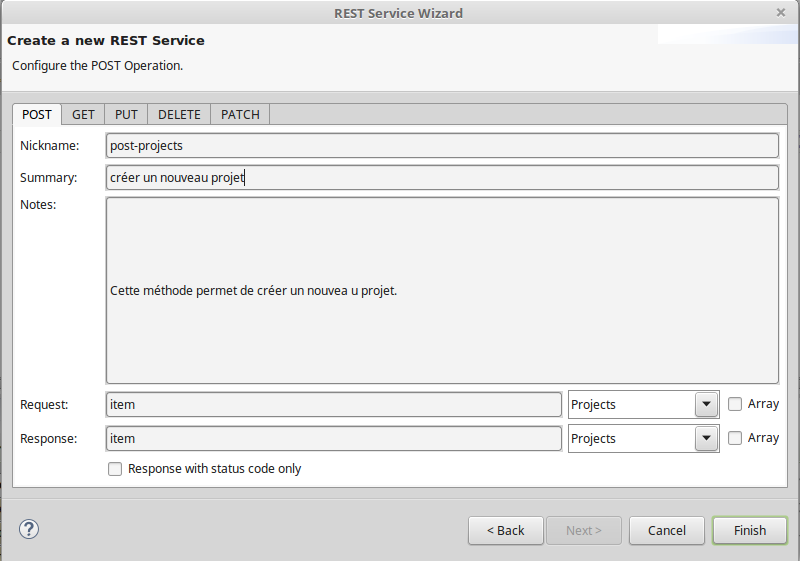Viewport: 800px width, 561px height.
Task: Go back with the Back button
Action: (x=506, y=530)
